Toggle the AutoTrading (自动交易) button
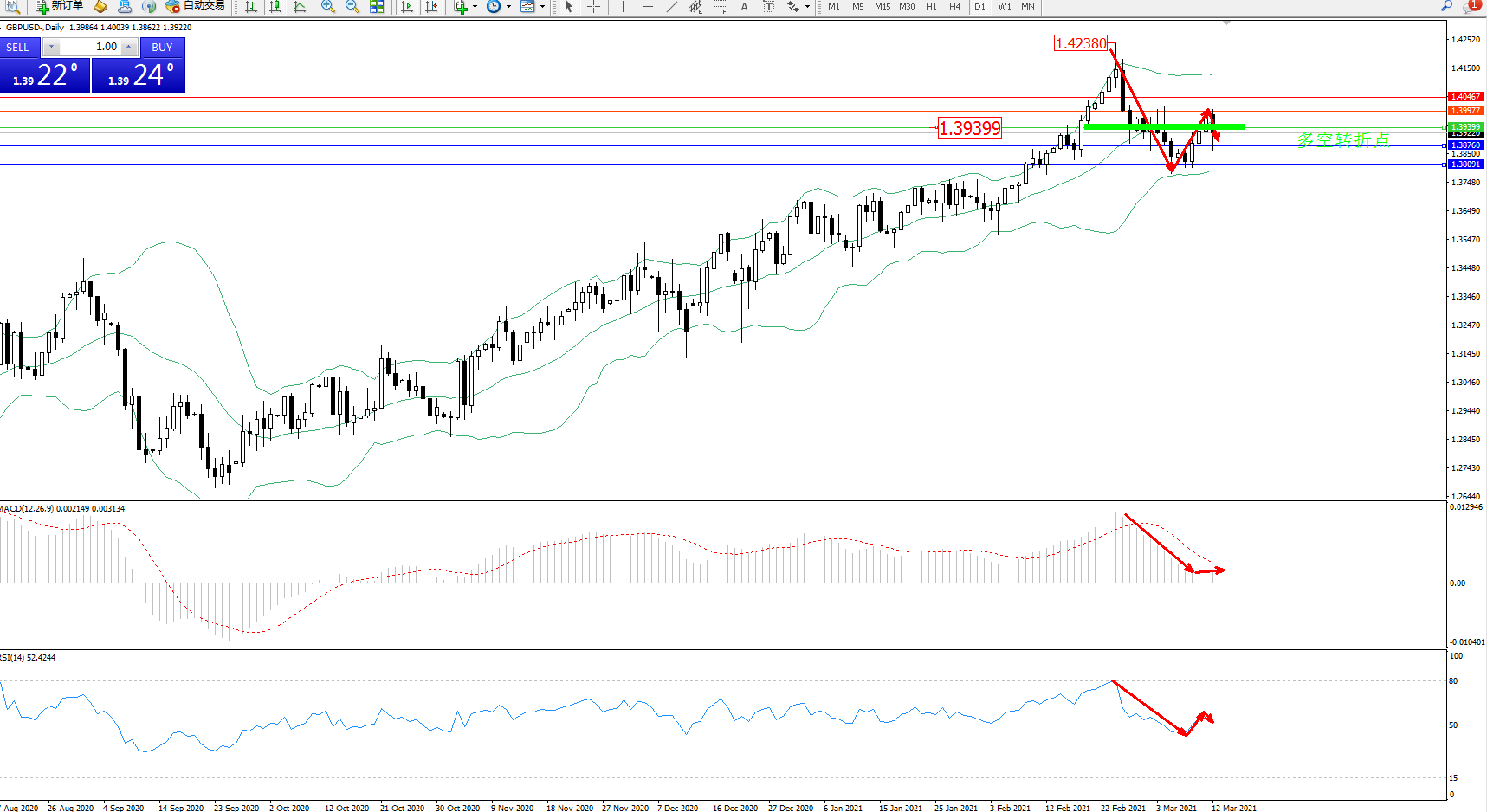 (196, 6)
